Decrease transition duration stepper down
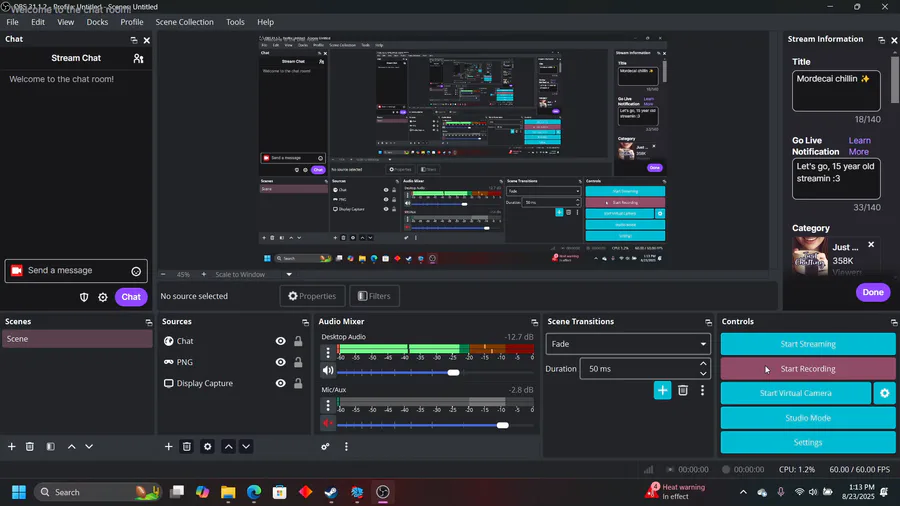 coord(703,373)
